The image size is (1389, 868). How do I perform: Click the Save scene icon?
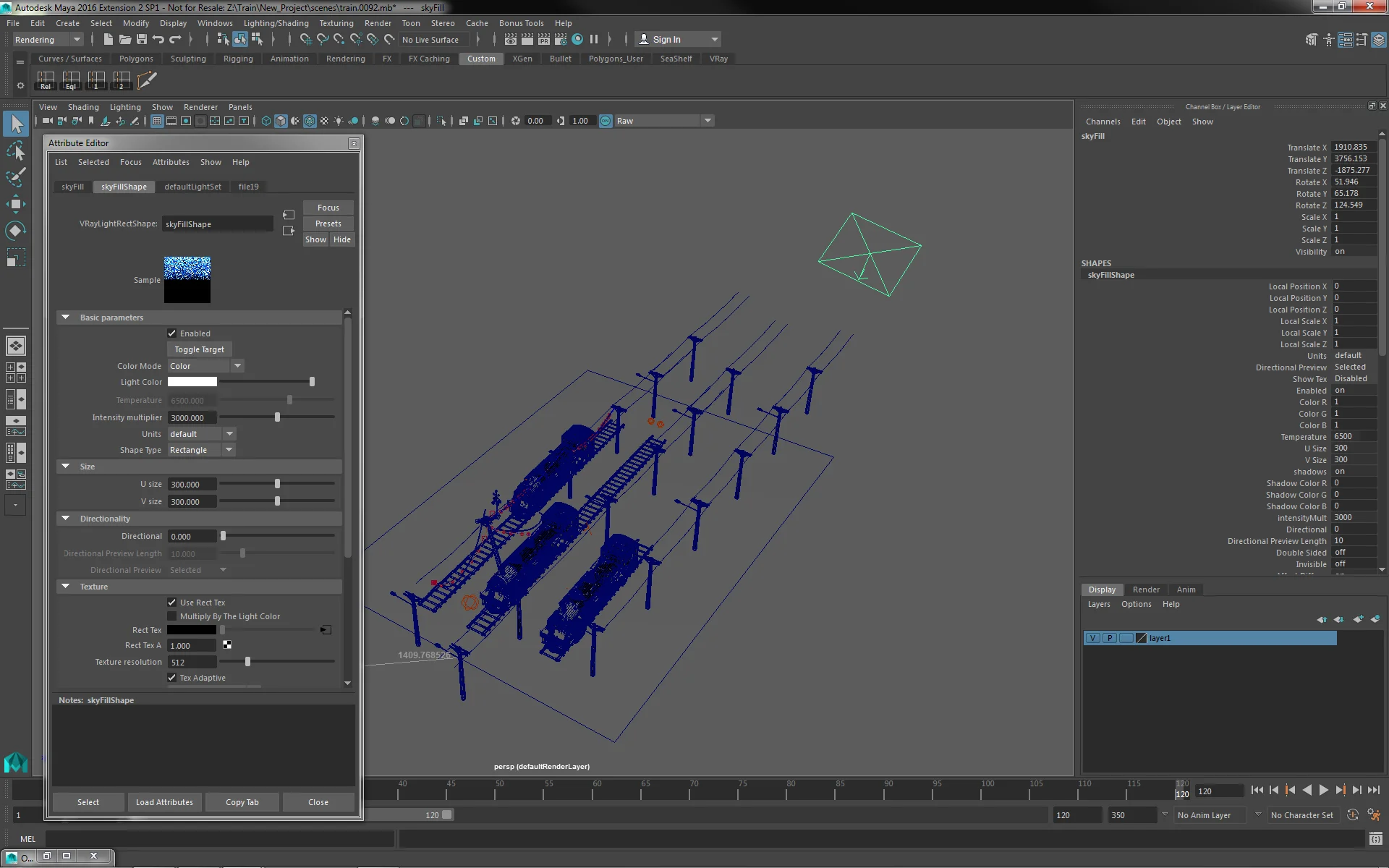pyautogui.click(x=142, y=40)
